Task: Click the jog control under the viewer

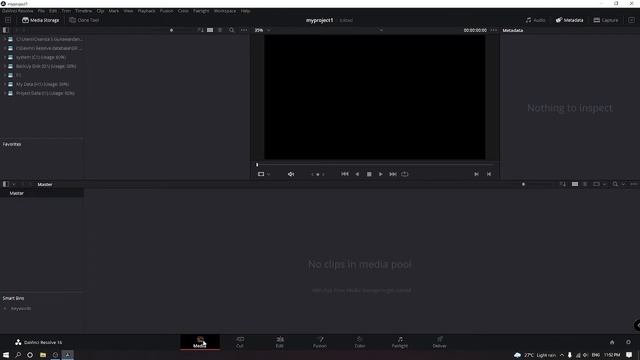Action: [318, 174]
